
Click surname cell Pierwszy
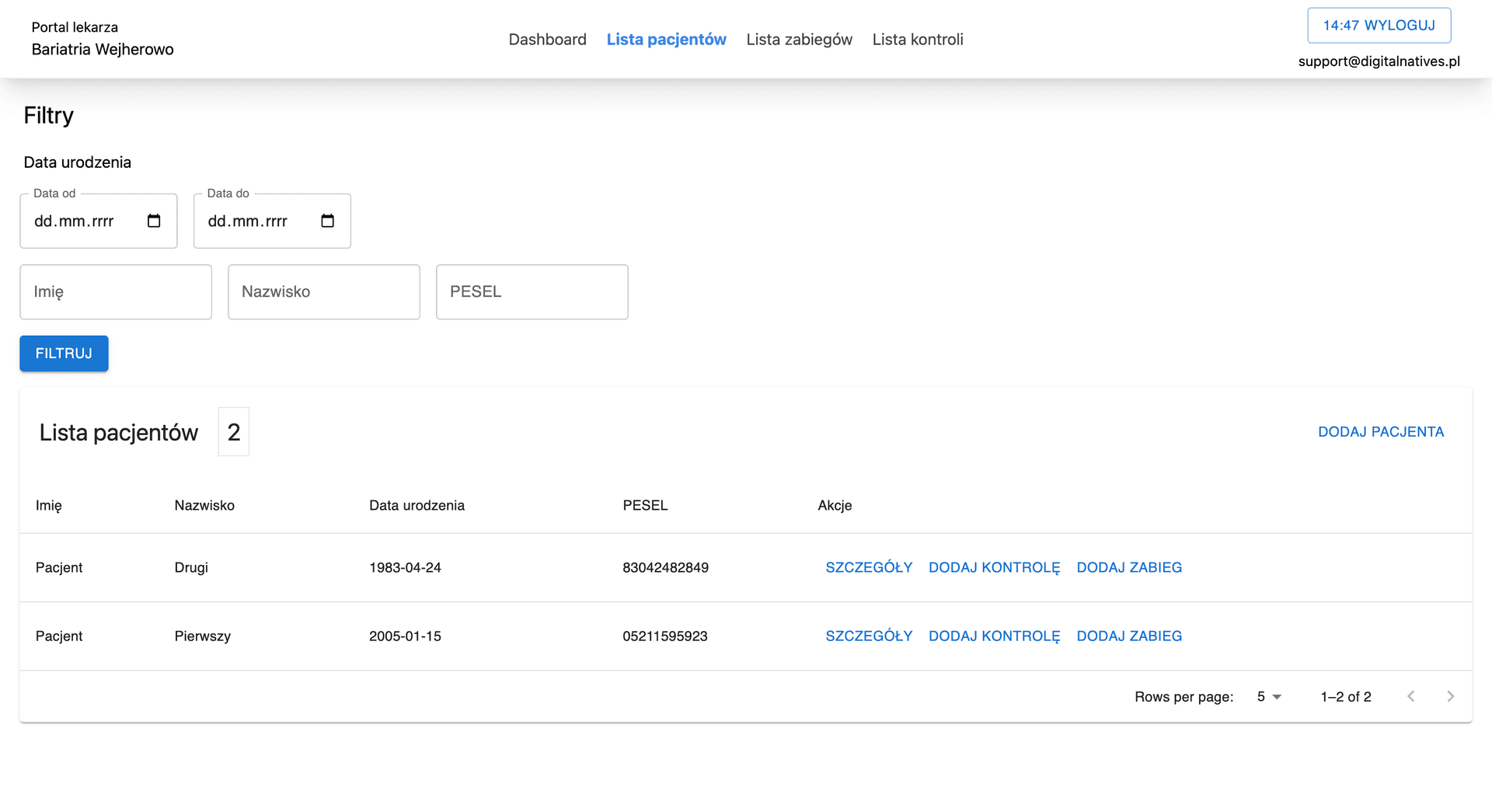pyautogui.click(x=202, y=636)
